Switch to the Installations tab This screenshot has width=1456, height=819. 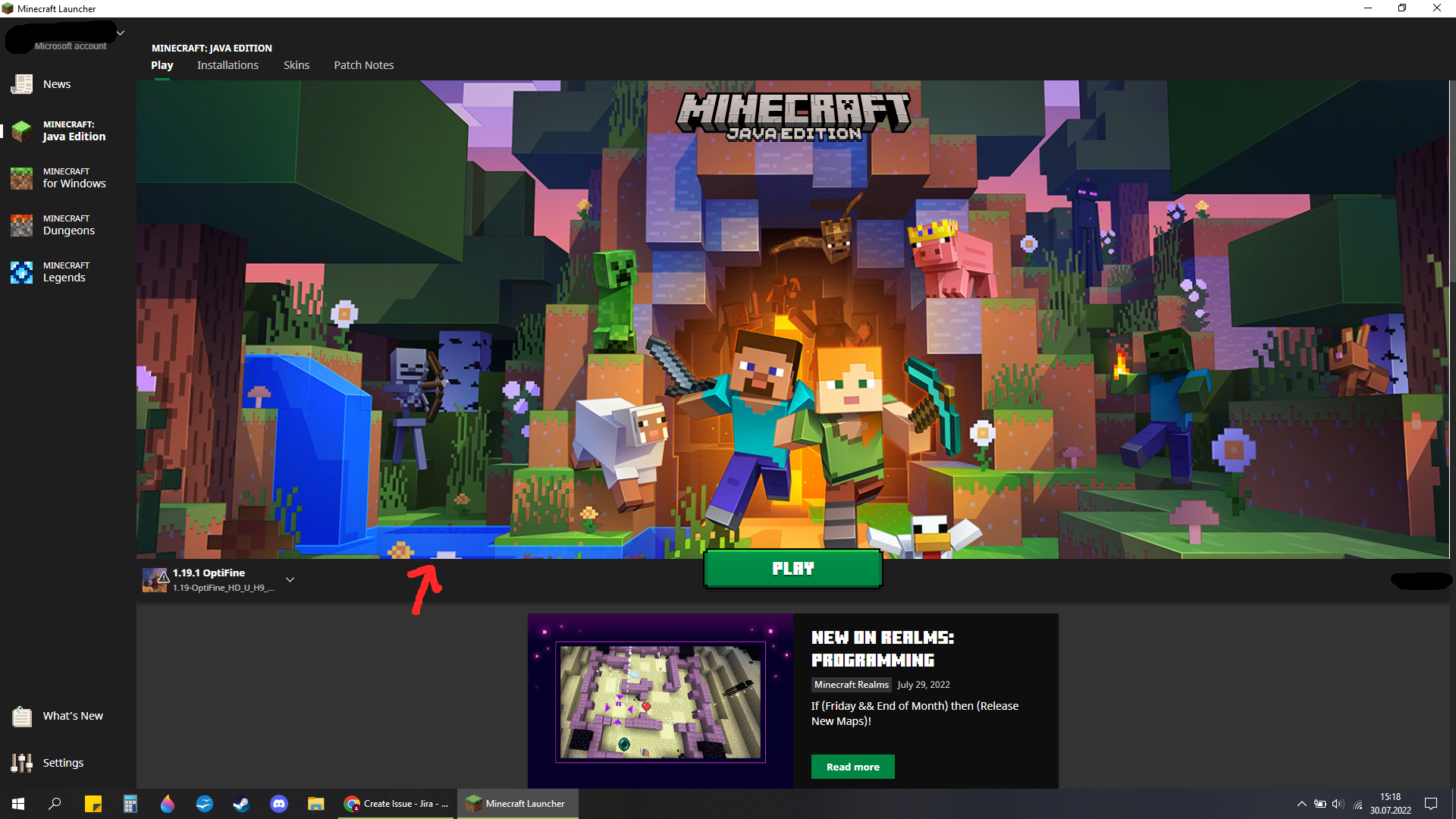(x=227, y=65)
